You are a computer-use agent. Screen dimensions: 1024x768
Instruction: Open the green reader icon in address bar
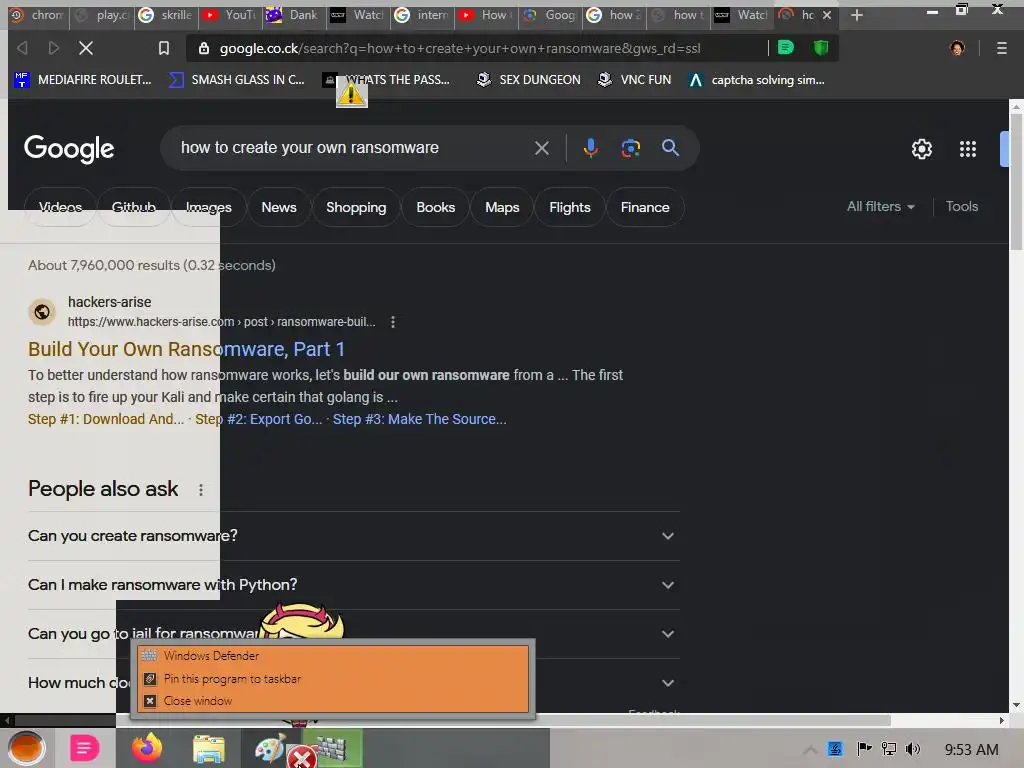(786, 48)
